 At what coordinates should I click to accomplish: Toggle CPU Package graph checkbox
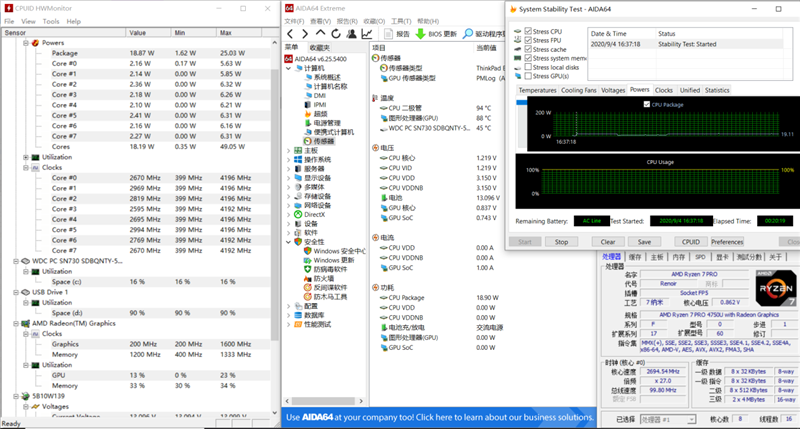tap(646, 104)
